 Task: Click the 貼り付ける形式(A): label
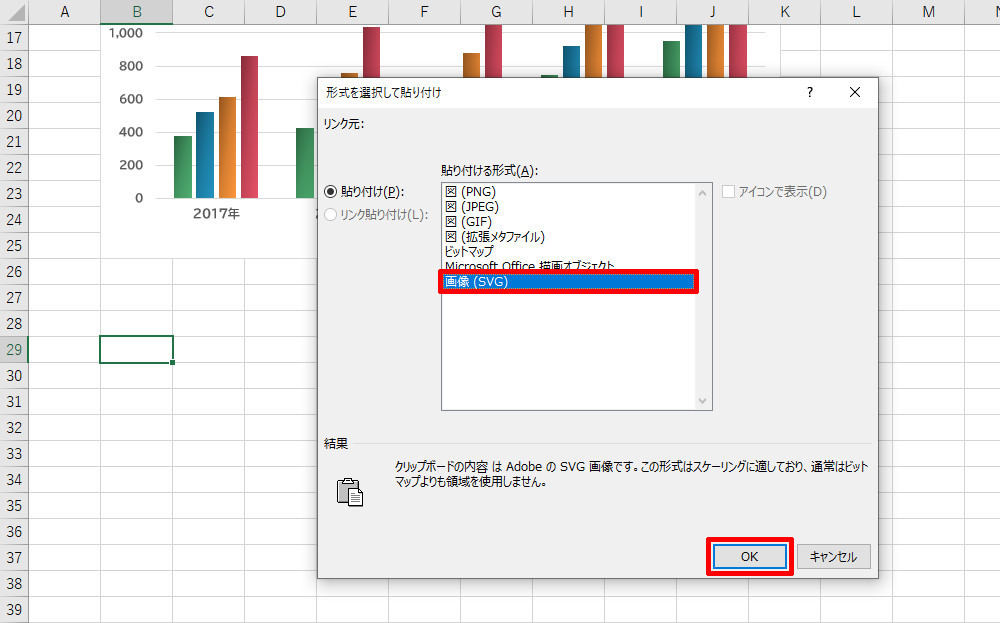[489, 170]
